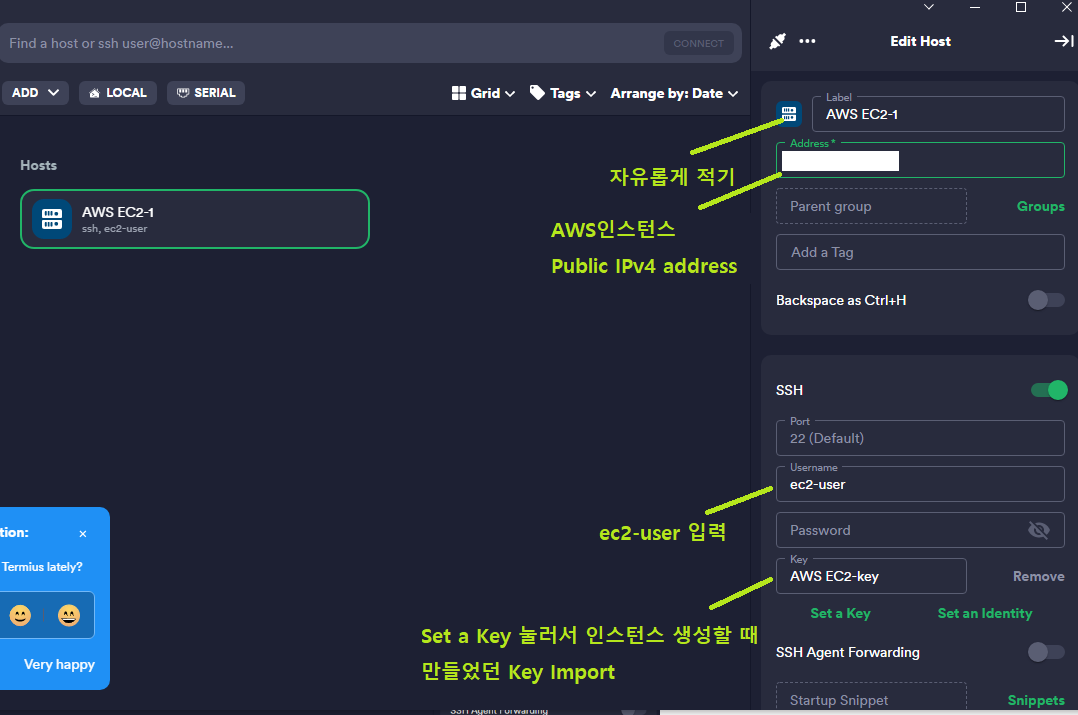Toggle Backspace as Ctrl+H switch

1046,300
